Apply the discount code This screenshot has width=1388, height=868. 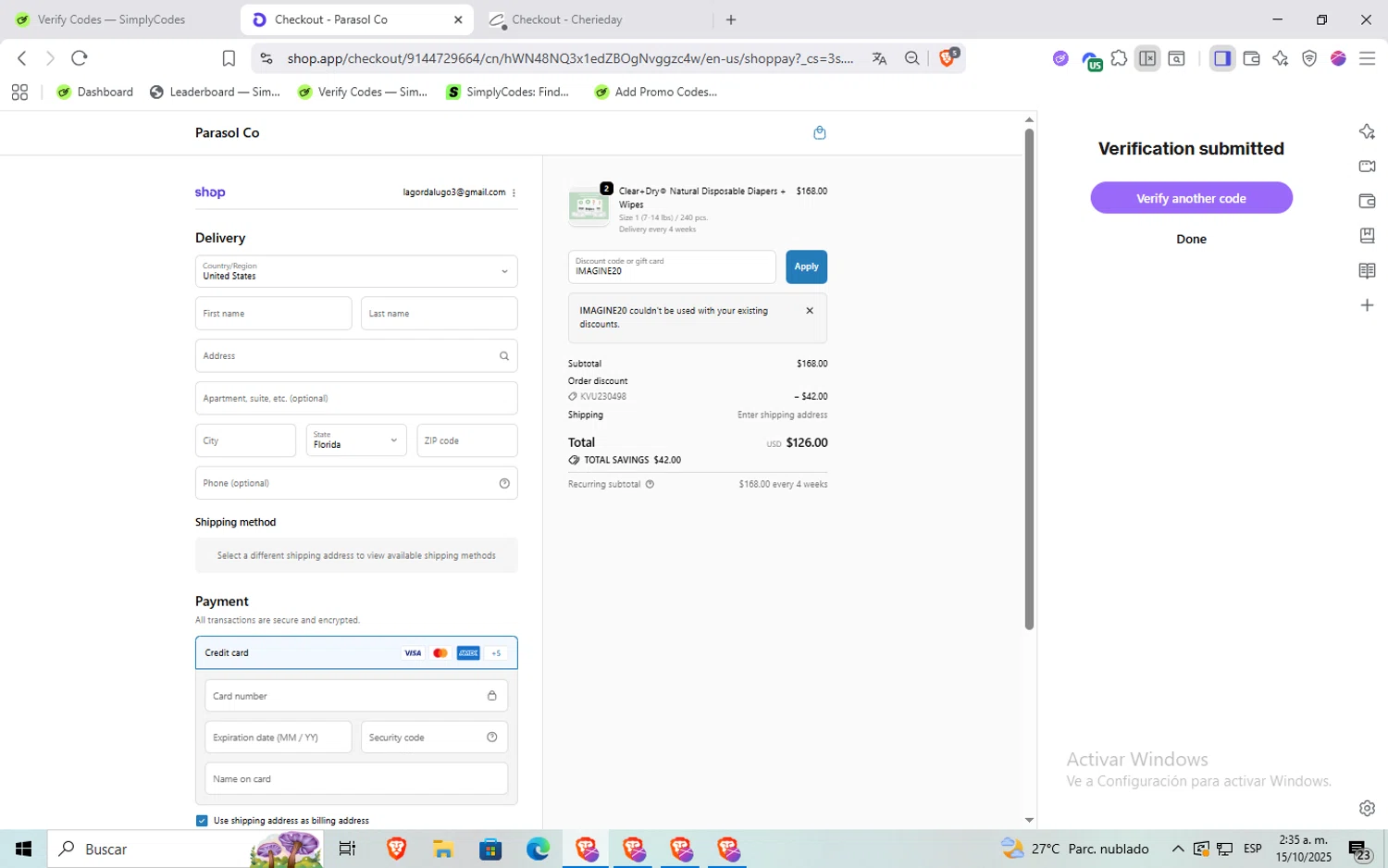(x=806, y=267)
